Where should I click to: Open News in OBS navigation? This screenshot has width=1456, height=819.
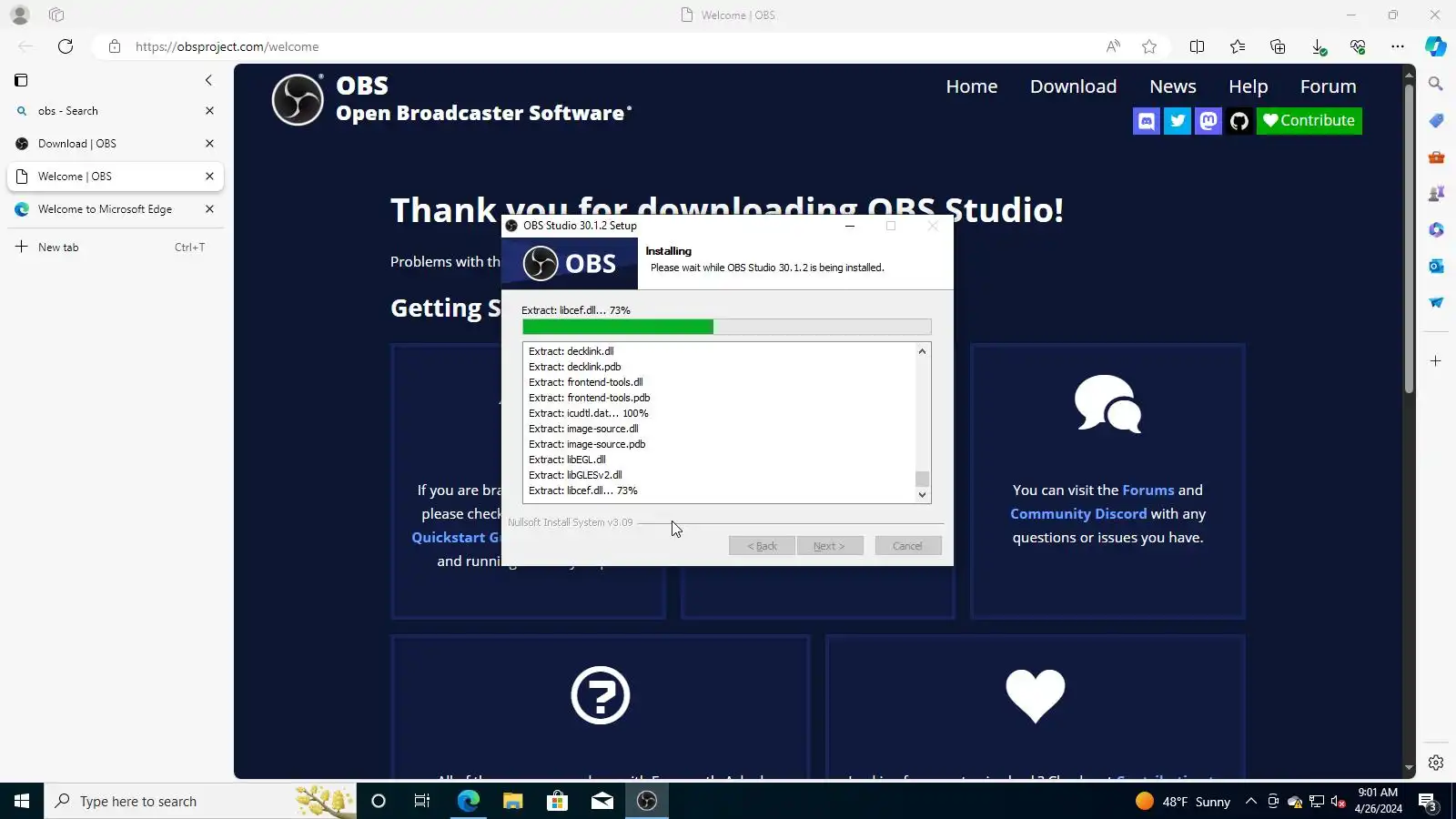click(1172, 86)
